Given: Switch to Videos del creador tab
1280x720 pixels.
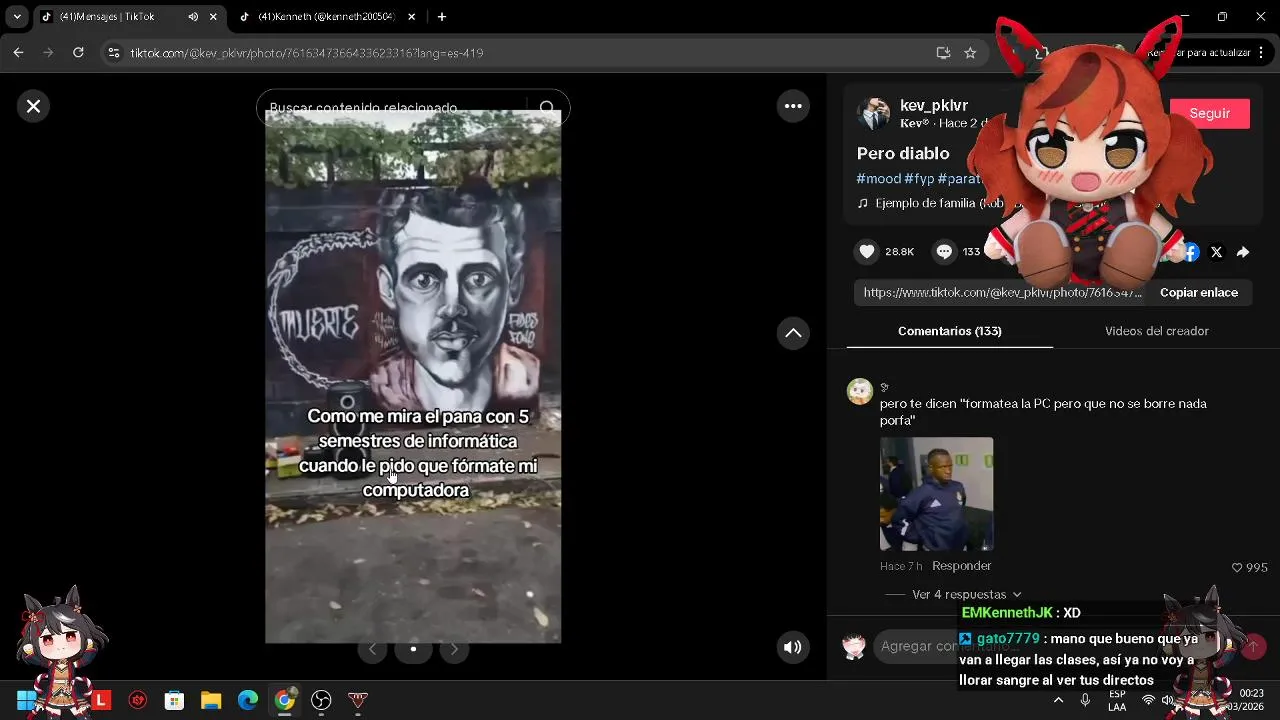Looking at the screenshot, I should (1157, 331).
